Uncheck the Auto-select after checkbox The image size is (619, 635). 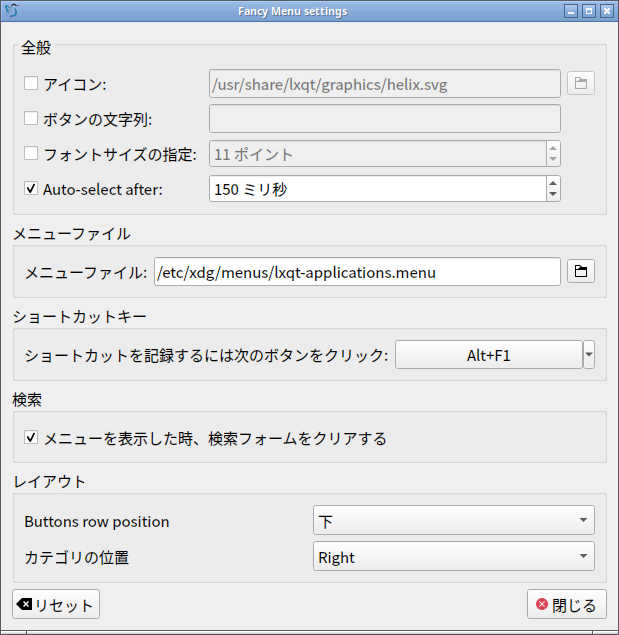tap(31, 188)
